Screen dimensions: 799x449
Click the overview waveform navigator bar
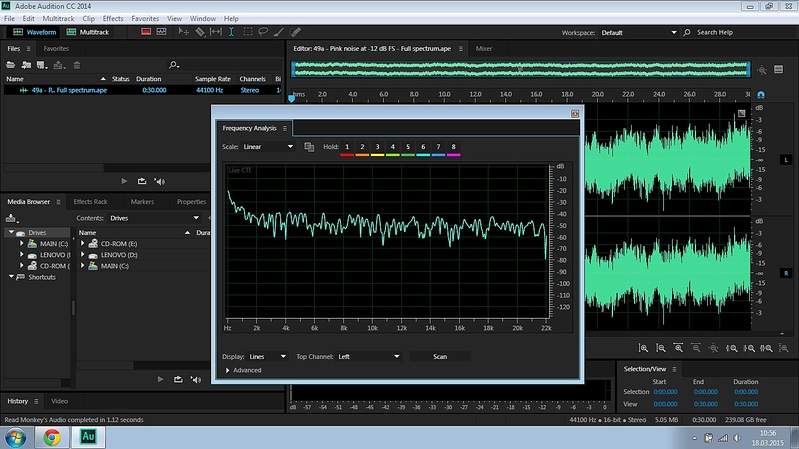[520, 69]
